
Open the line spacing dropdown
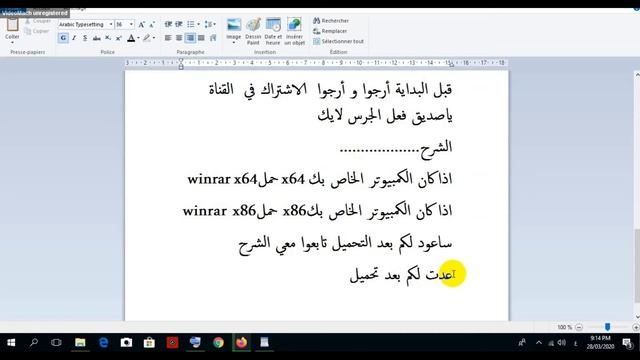pos(210,24)
